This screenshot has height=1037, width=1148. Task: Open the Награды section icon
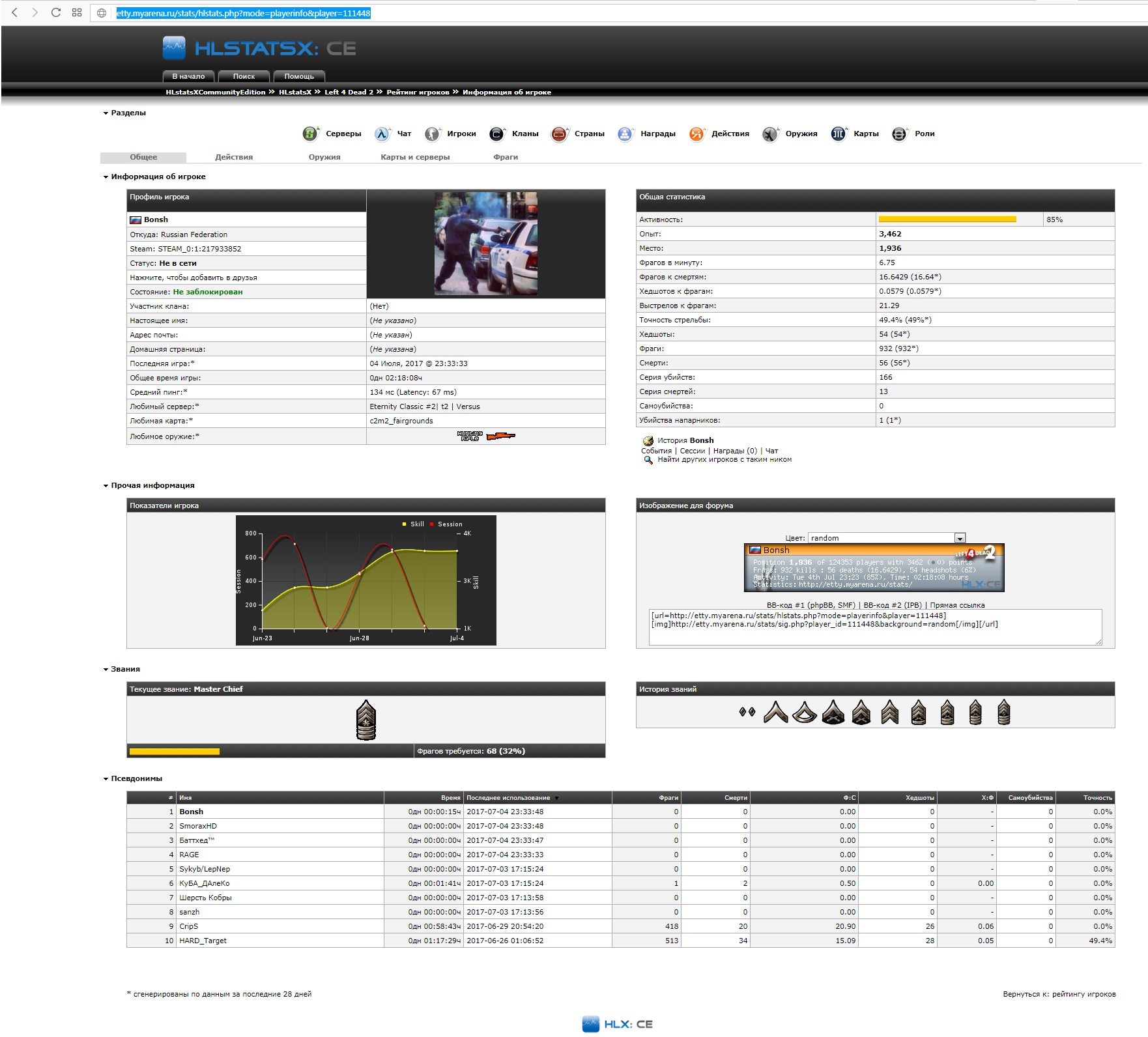(x=625, y=134)
